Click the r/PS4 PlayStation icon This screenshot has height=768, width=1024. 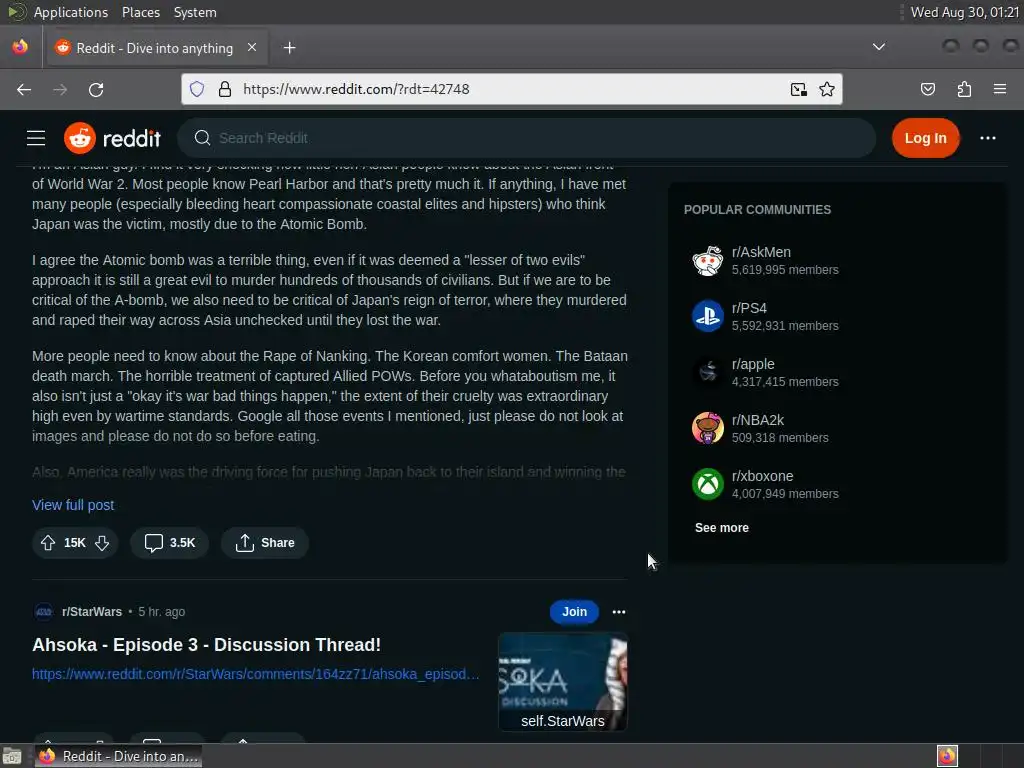click(x=707, y=316)
